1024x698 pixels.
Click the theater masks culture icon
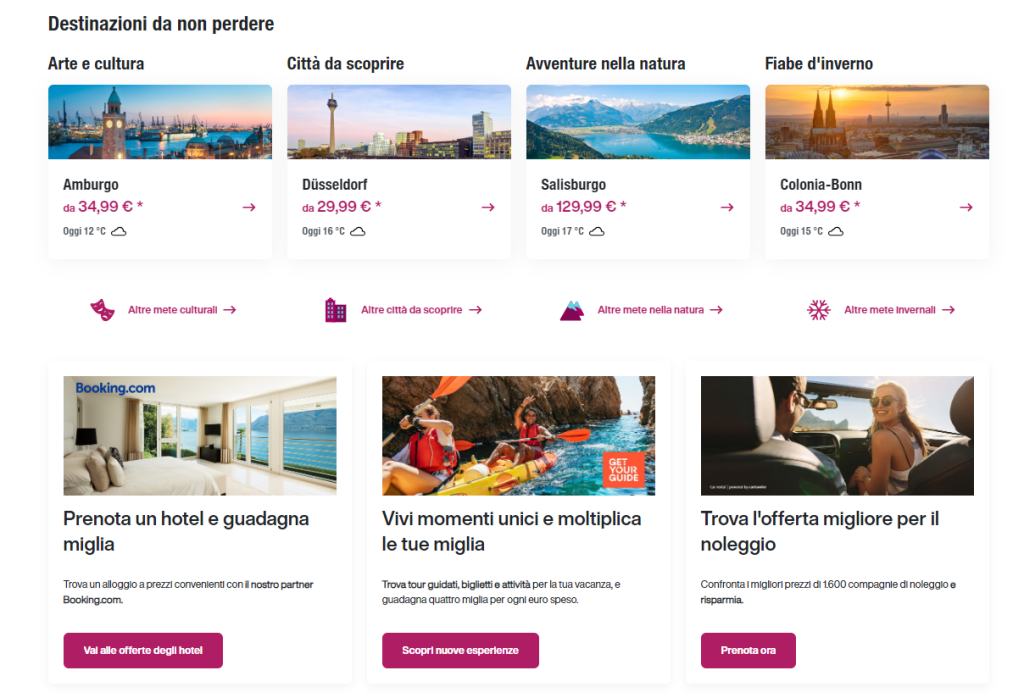tap(103, 310)
